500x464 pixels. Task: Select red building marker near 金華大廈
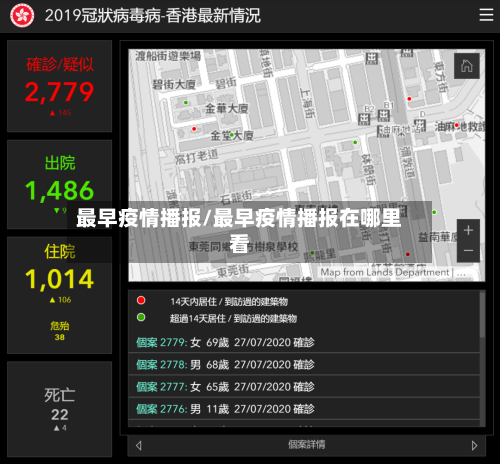pyautogui.click(x=194, y=129)
